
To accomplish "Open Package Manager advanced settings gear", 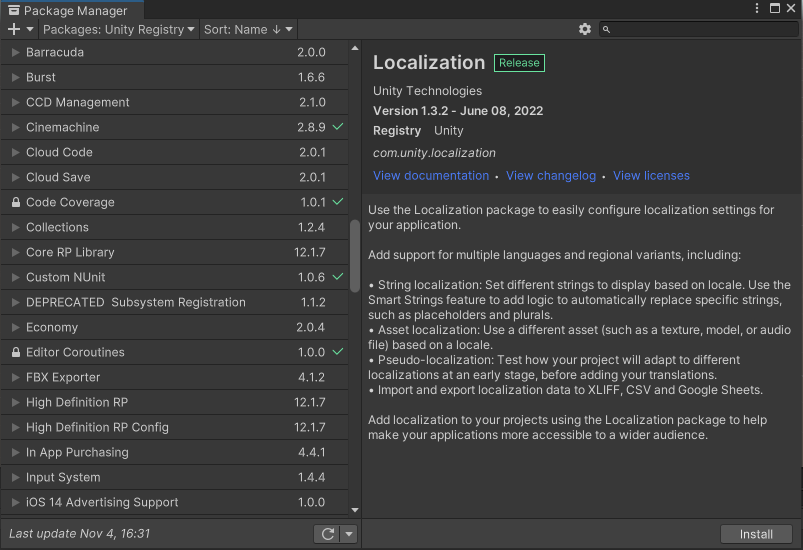I will [x=585, y=29].
